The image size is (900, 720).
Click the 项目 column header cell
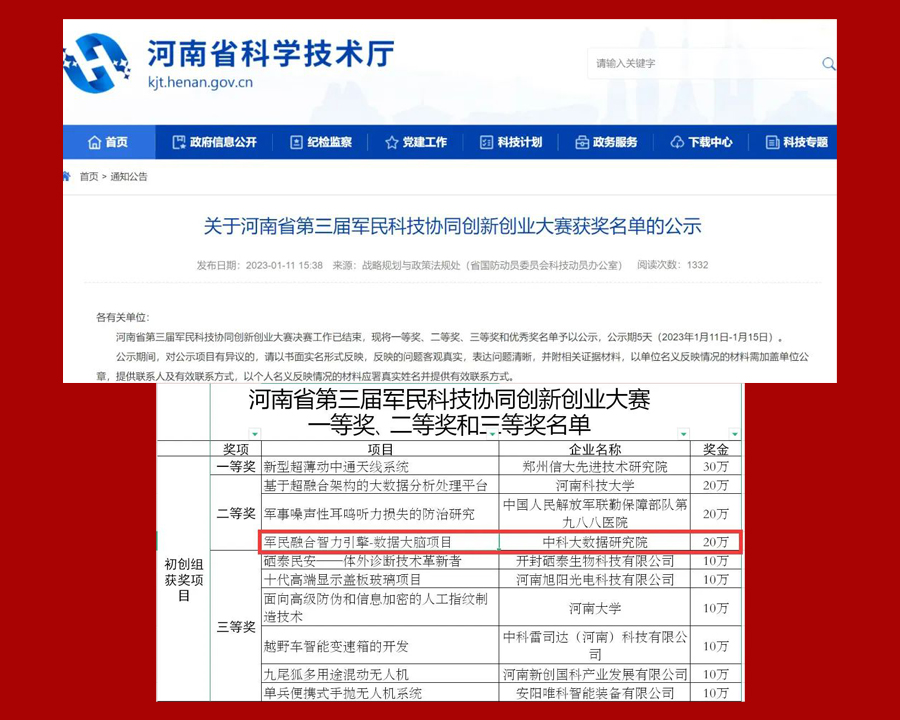(x=380, y=448)
